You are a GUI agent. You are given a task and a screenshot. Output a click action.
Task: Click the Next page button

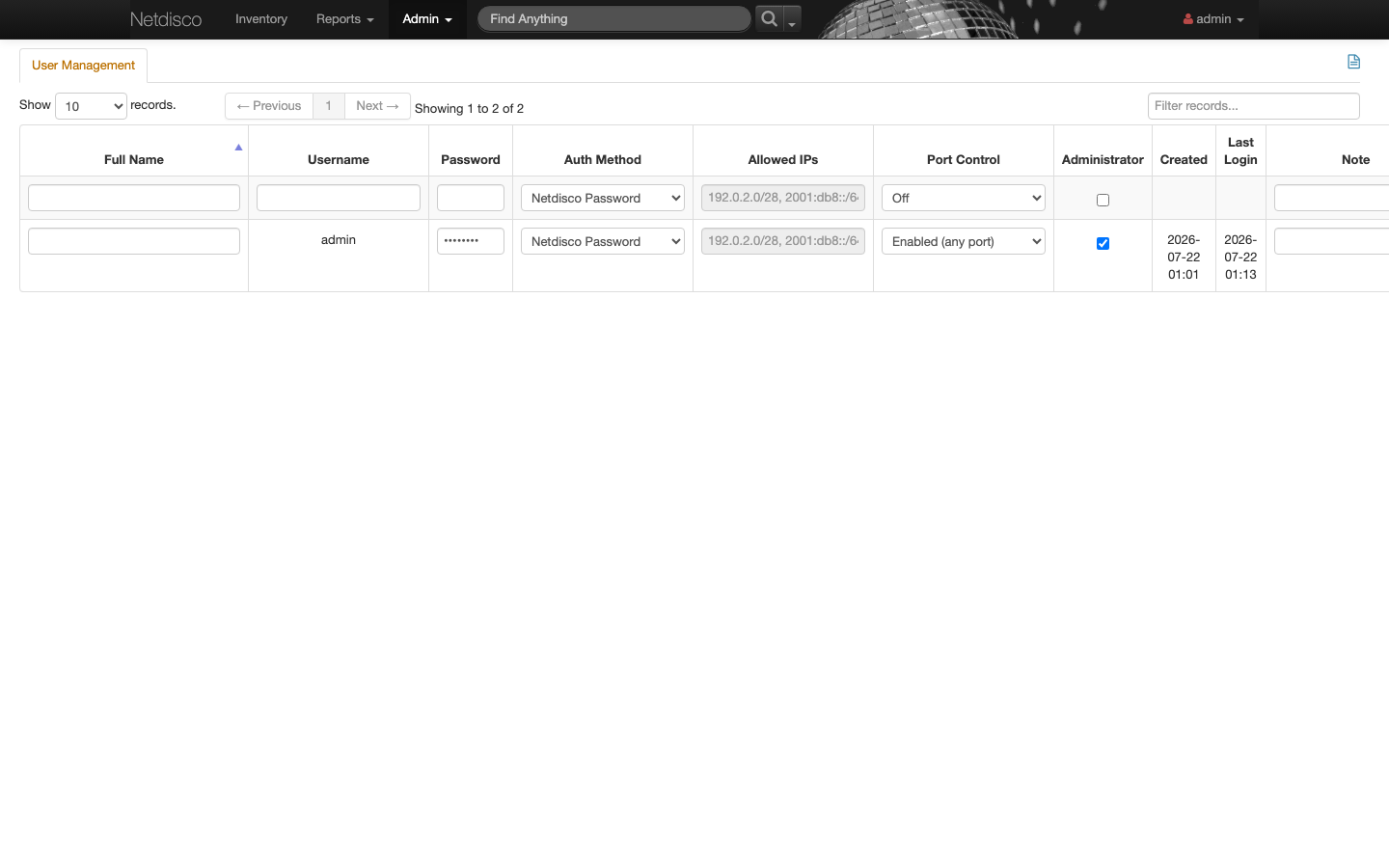pyautogui.click(x=377, y=106)
